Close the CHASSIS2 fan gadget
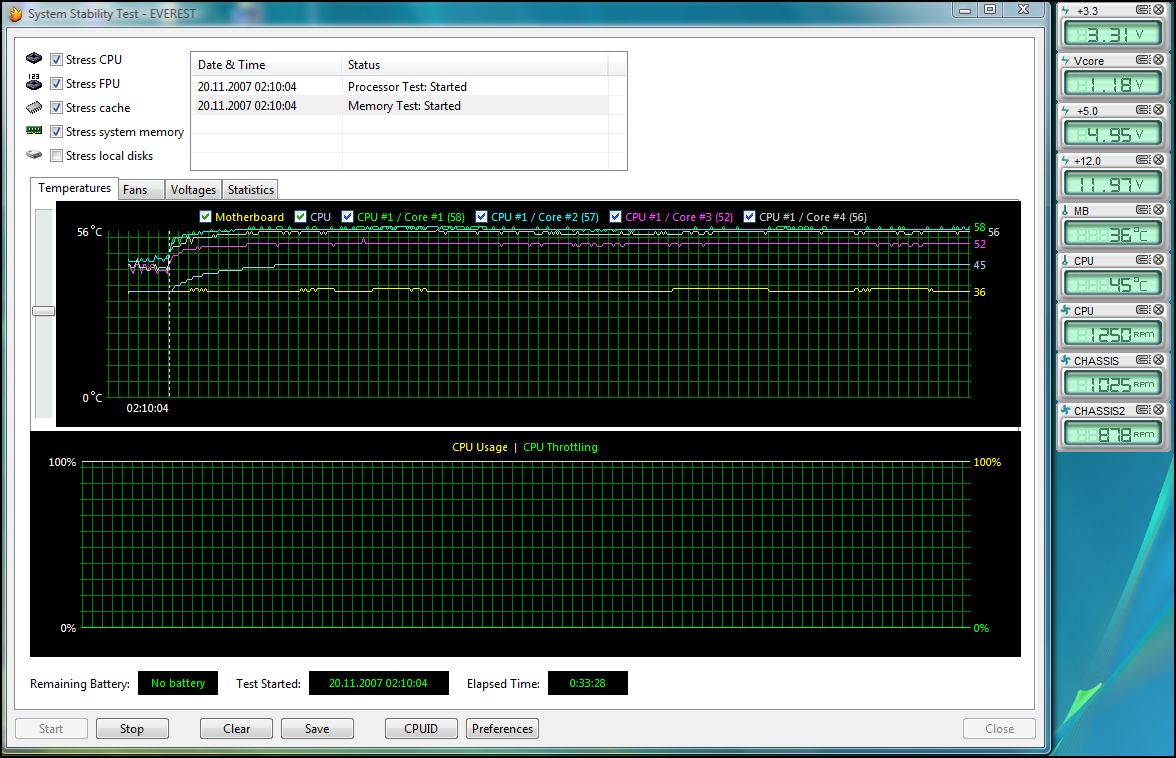 [x=1158, y=410]
